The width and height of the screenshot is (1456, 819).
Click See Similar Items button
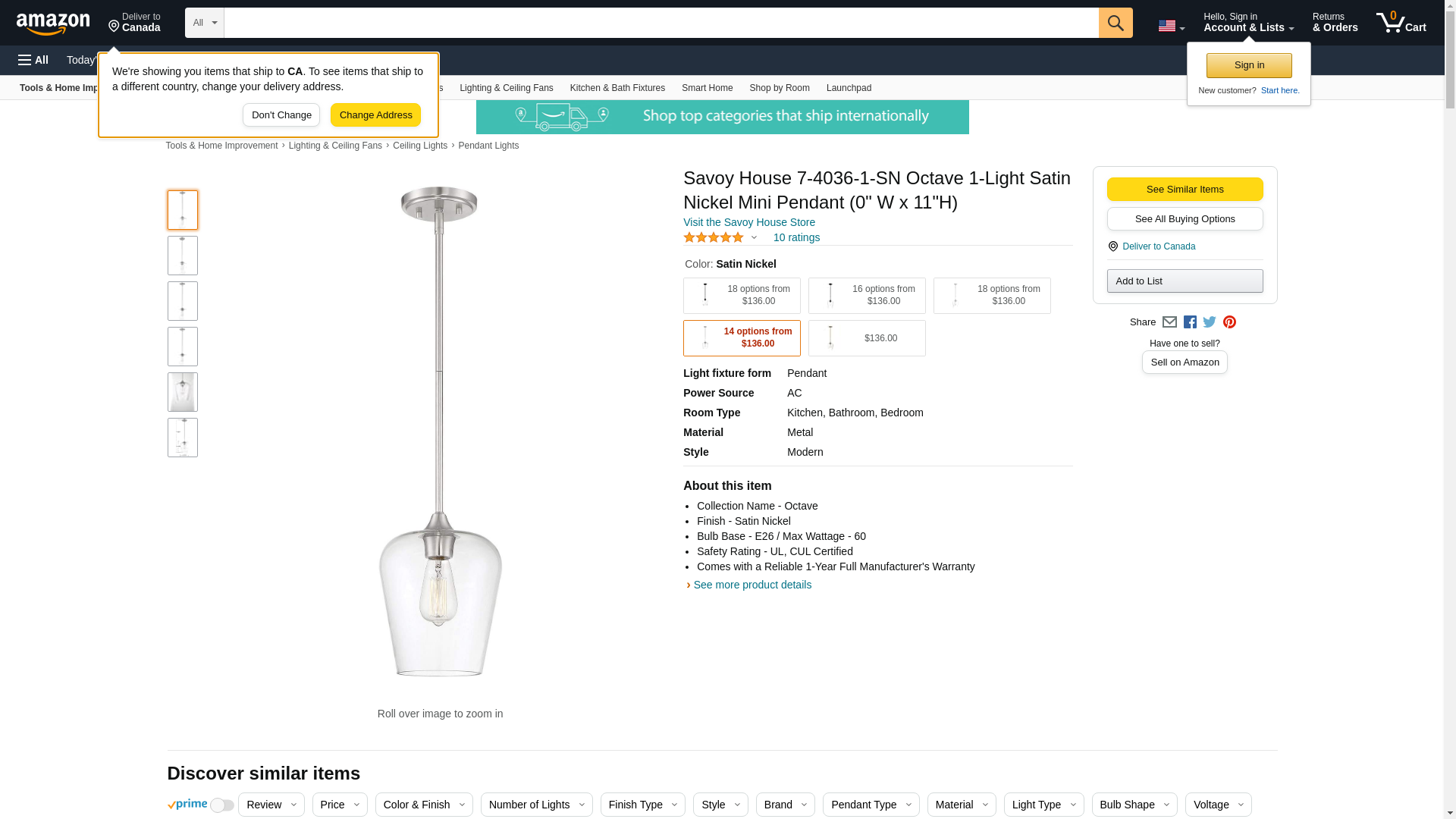pos(1185,190)
